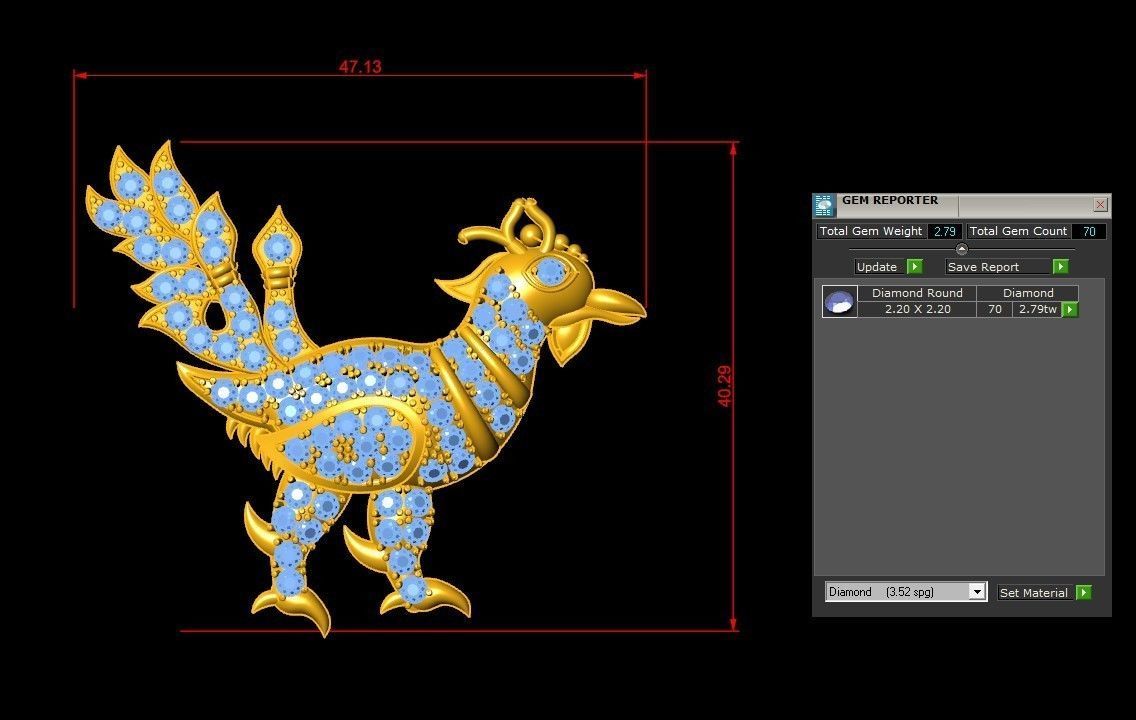
Task: Click the 47.13 width dimension label
Action: 360,67
